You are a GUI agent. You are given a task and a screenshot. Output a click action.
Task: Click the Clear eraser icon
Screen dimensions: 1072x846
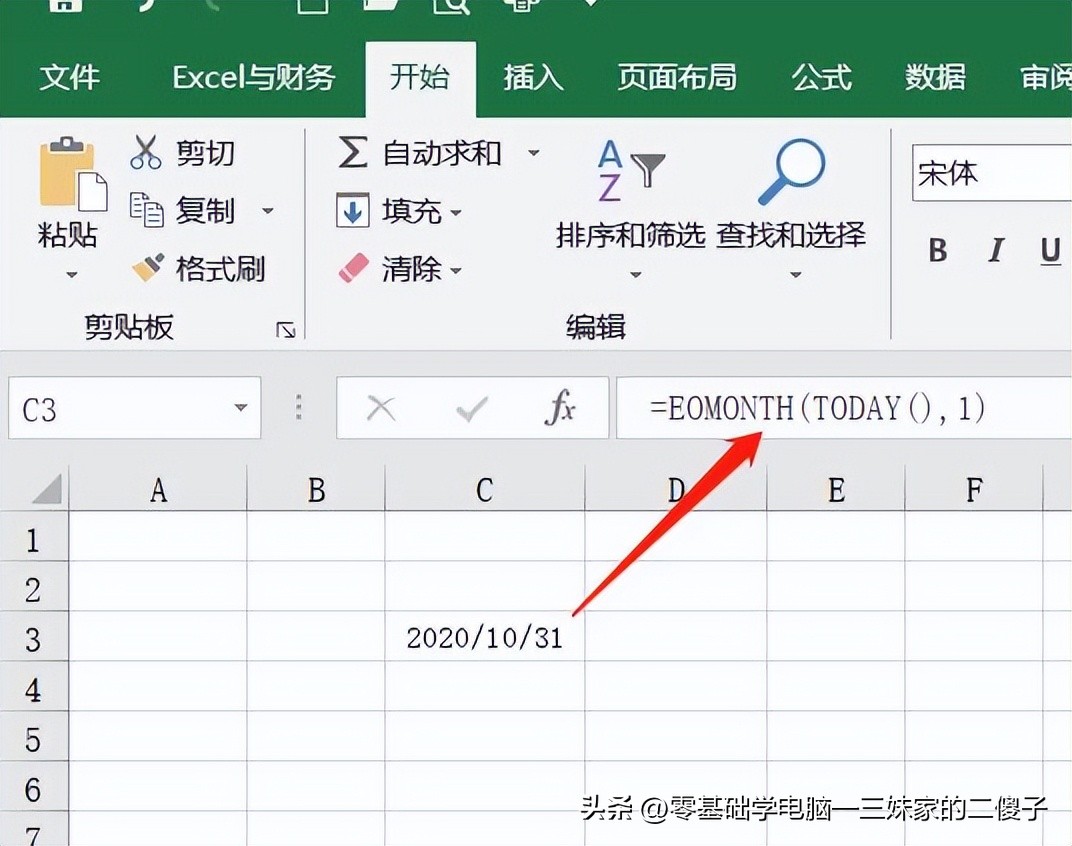click(x=353, y=269)
